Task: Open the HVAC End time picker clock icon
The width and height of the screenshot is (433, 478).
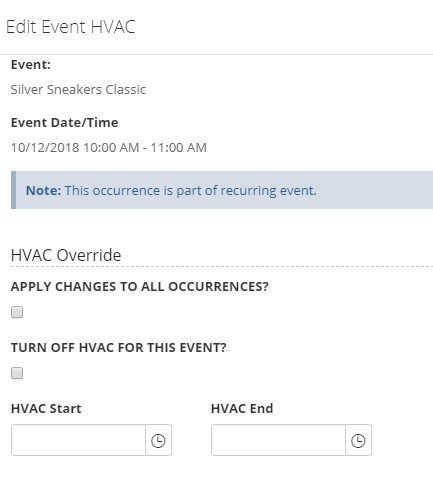Action: 358,440
